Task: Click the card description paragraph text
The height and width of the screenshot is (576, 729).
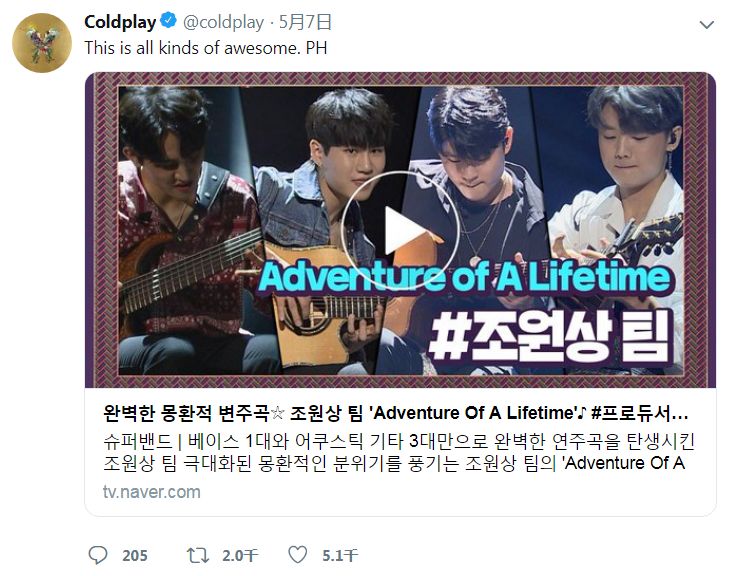Action: pyautogui.click(x=398, y=452)
